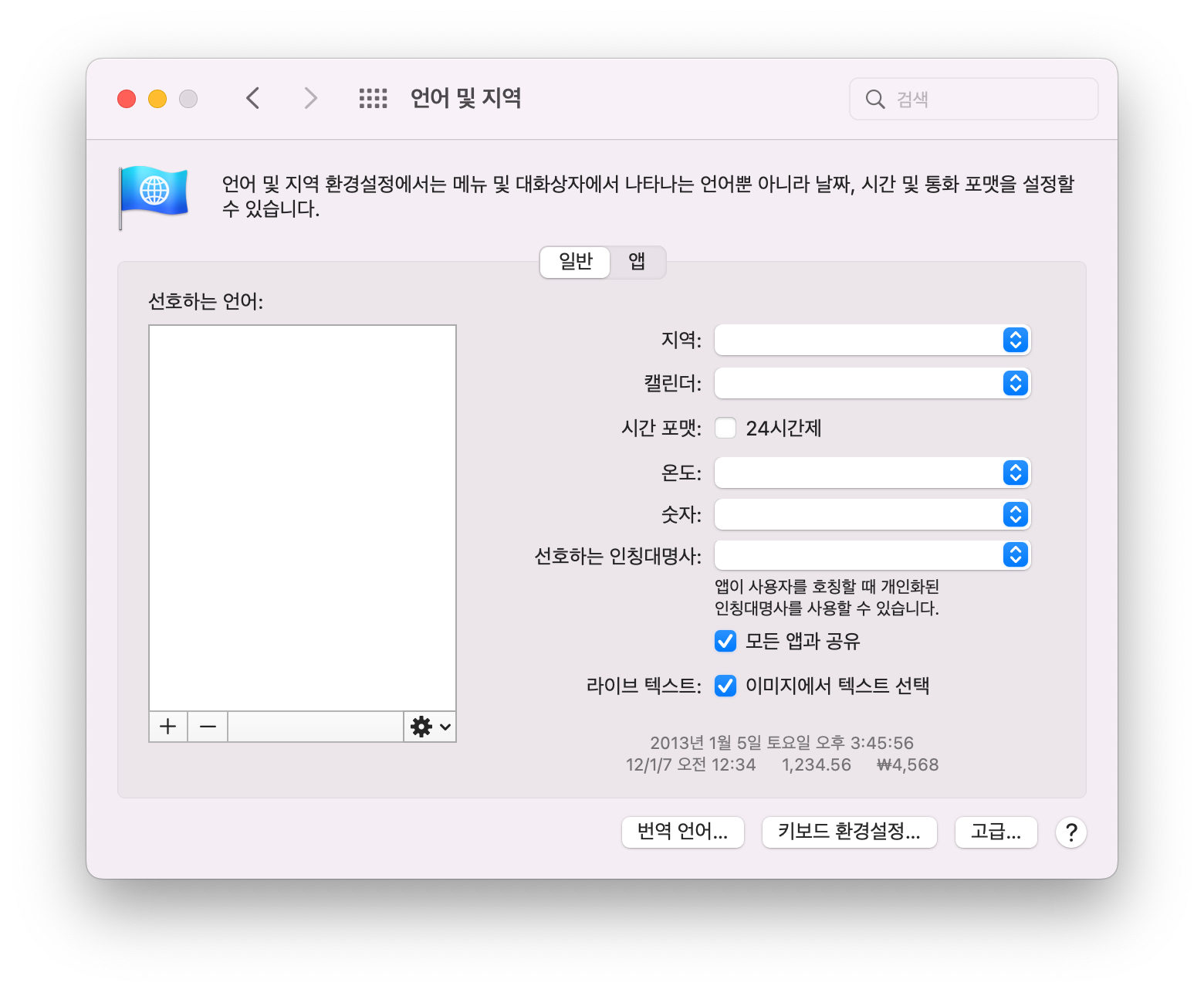Click the 라이브 텍스트: label
Image resolution: width=1204 pixels, height=993 pixels.
pos(644,686)
